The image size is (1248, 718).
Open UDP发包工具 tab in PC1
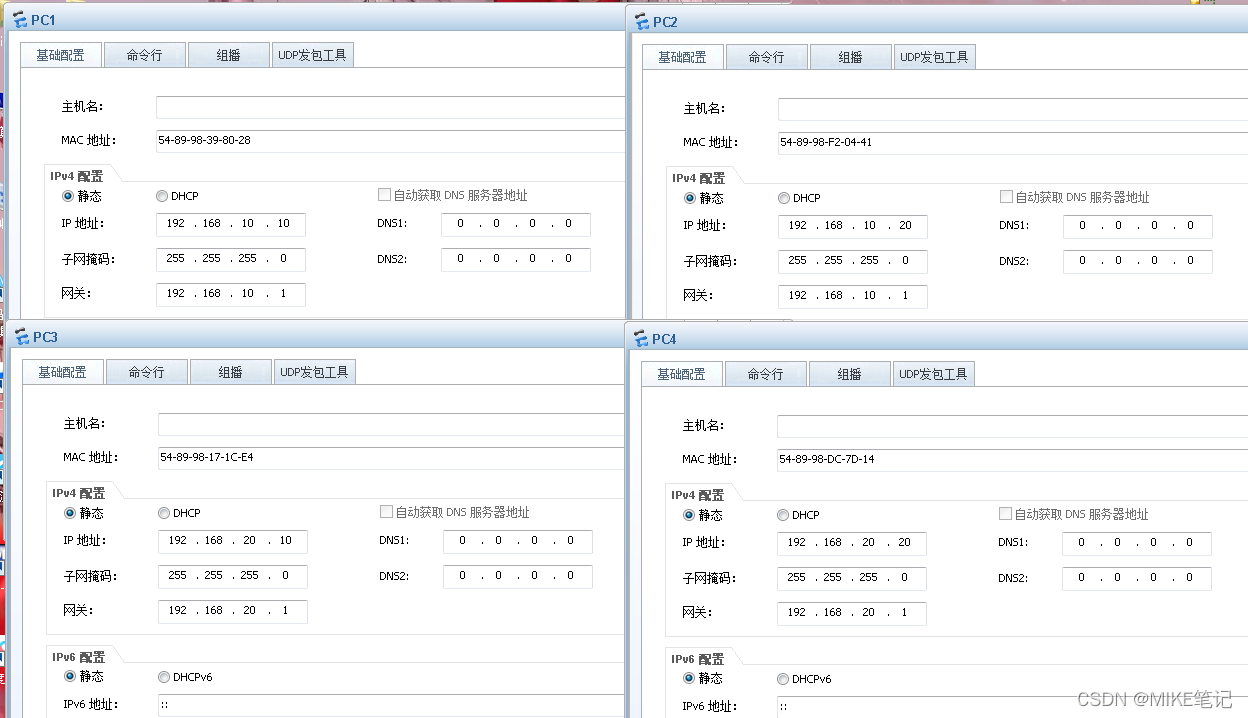313,55
